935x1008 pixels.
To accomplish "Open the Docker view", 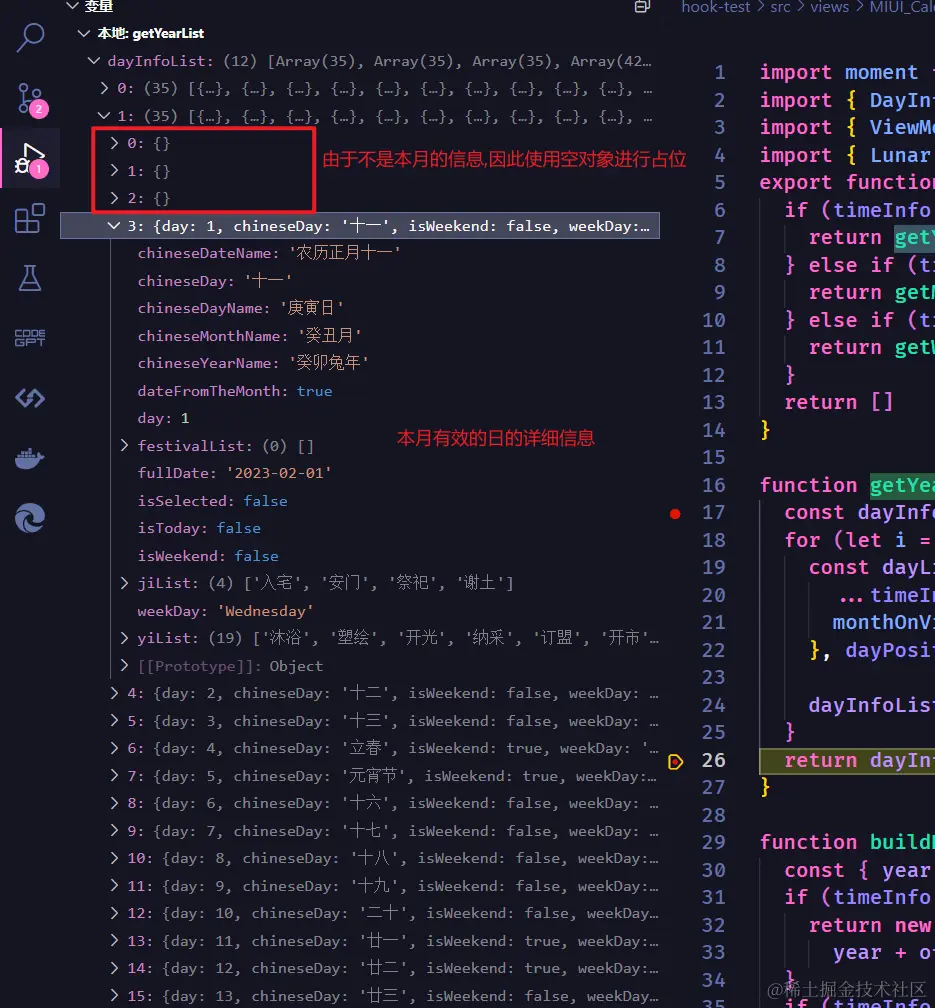I will pos(30,458).
